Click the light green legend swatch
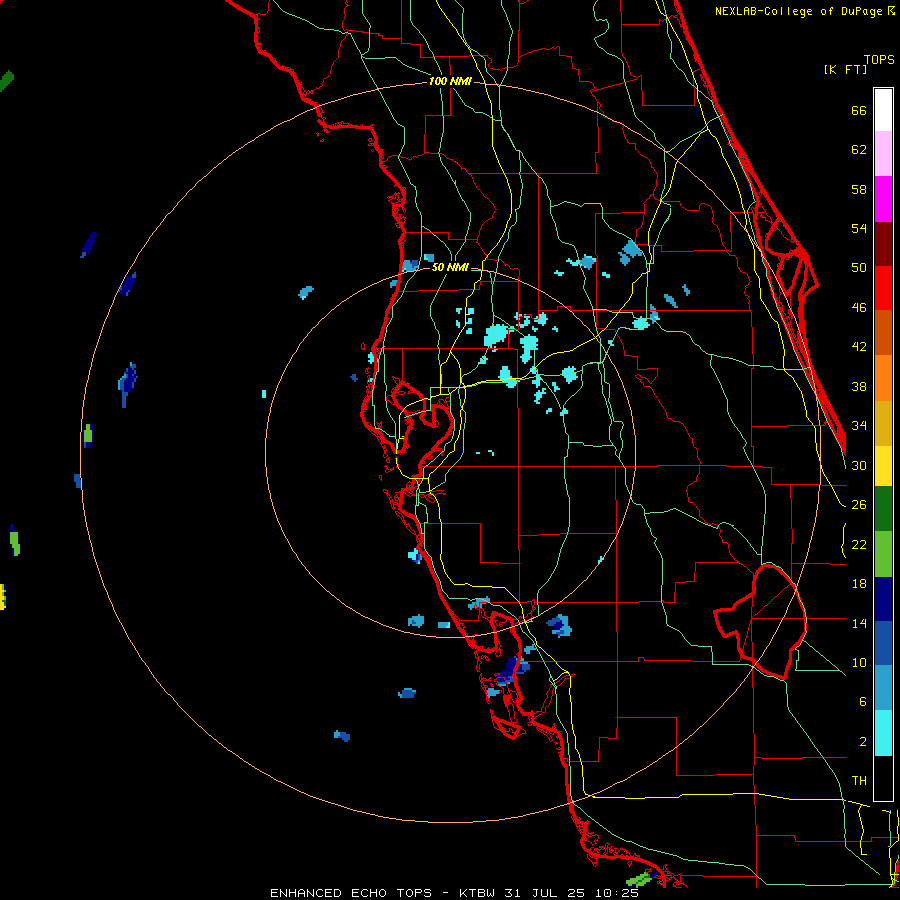This screenshot has width=900, height=900. [883, 554]
